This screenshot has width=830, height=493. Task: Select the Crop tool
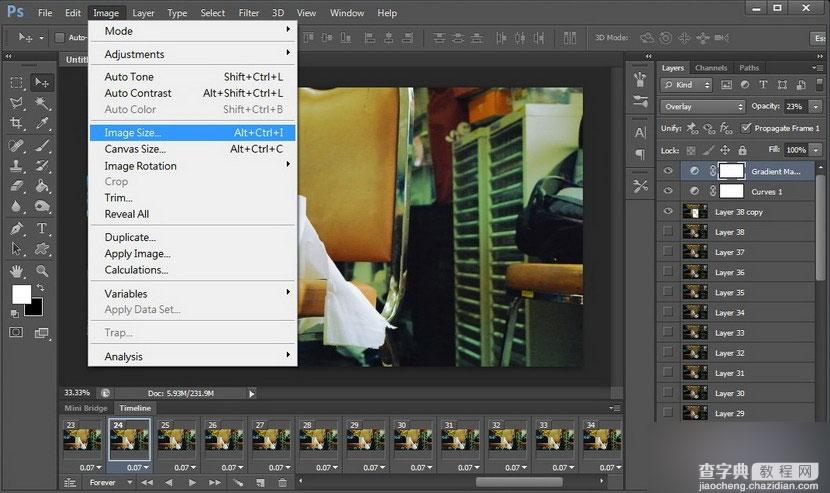(16, 123)
